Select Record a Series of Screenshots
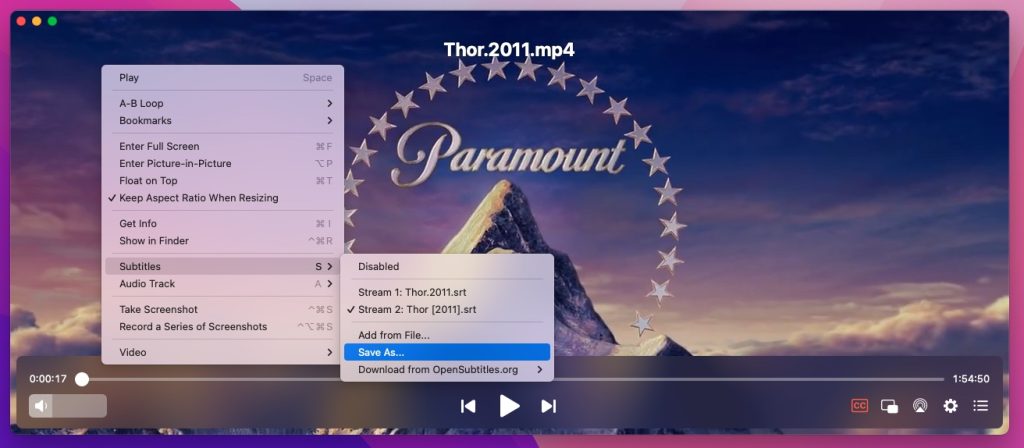Image resolution: width=1024 pixels, height=448 pixels. pos(223,327)
